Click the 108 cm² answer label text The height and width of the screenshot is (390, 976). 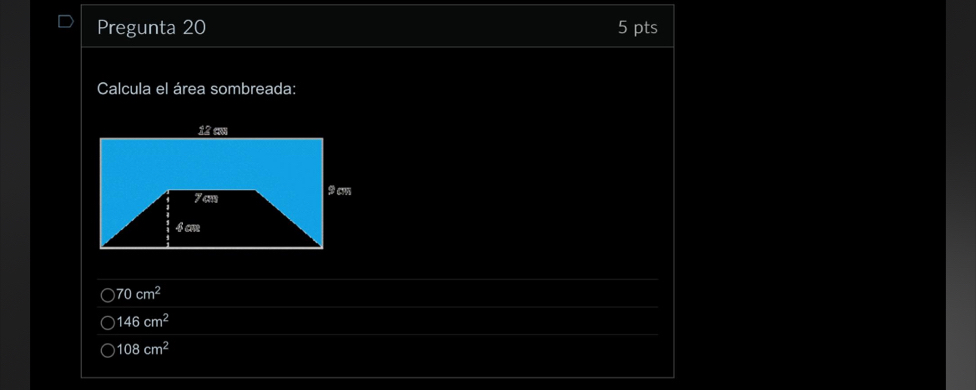tap(143, 348)
